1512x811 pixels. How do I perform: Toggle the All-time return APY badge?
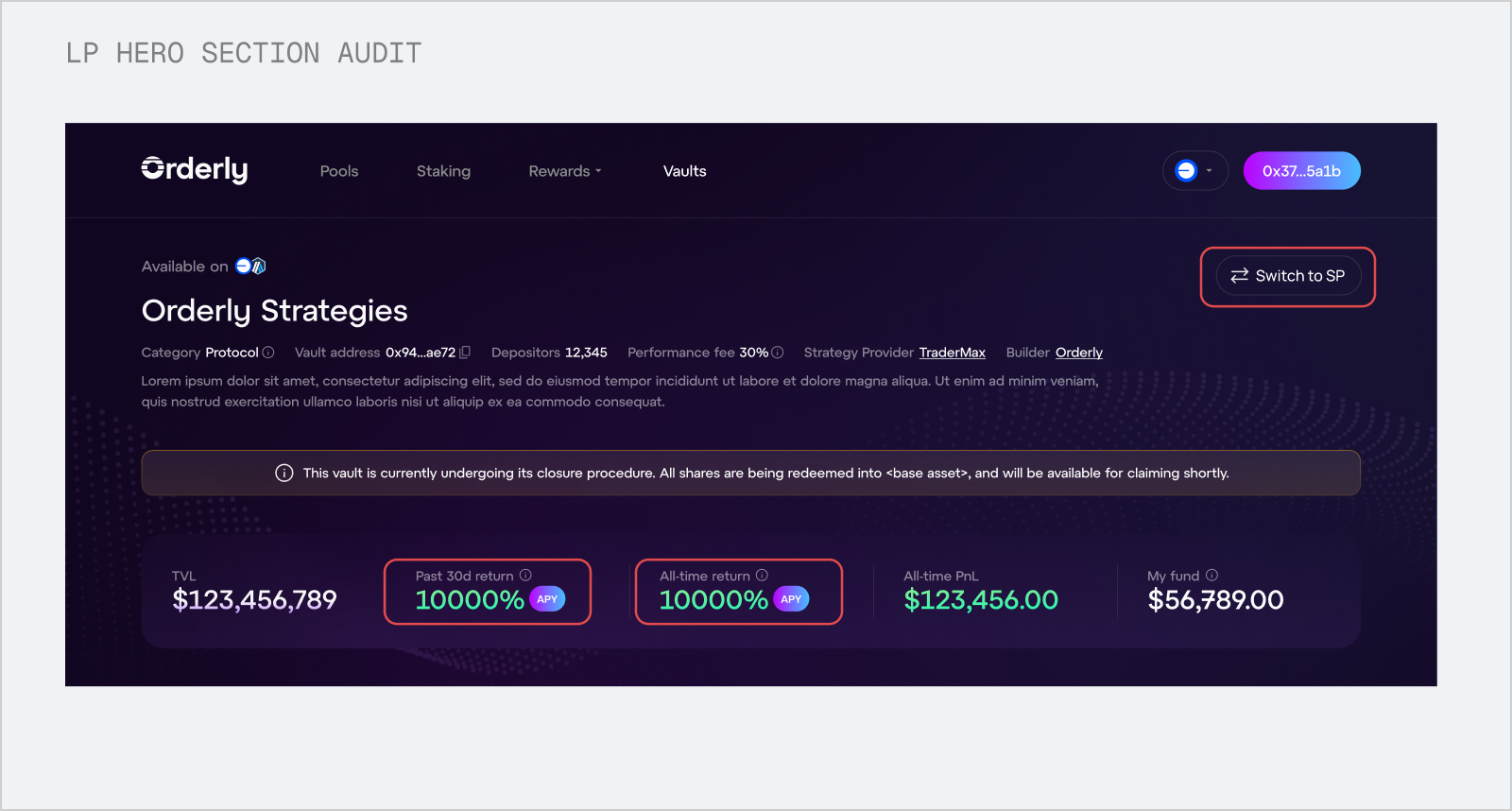(791, 599)
